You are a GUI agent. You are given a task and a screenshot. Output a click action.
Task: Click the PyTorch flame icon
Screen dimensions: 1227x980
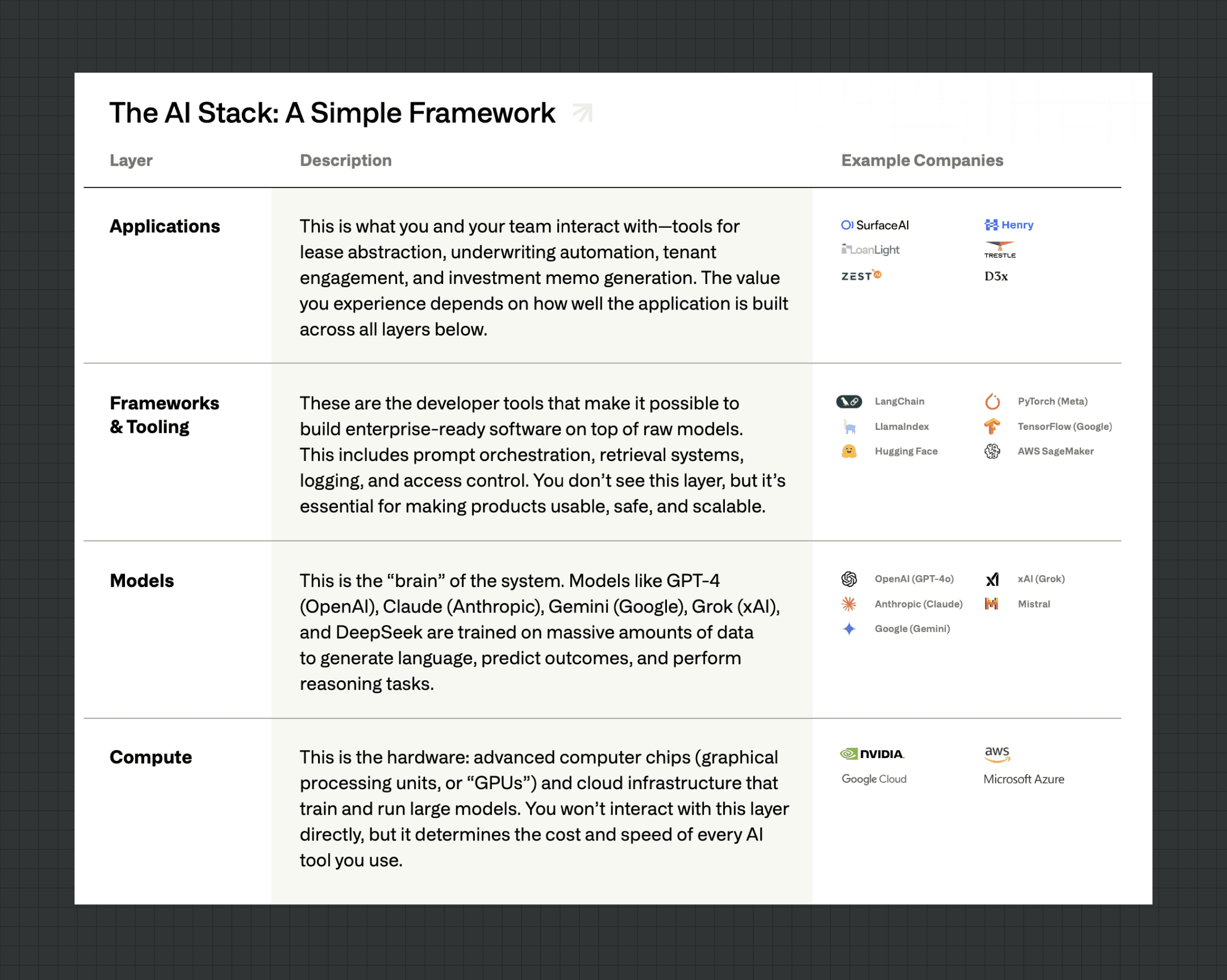(992, 401)
